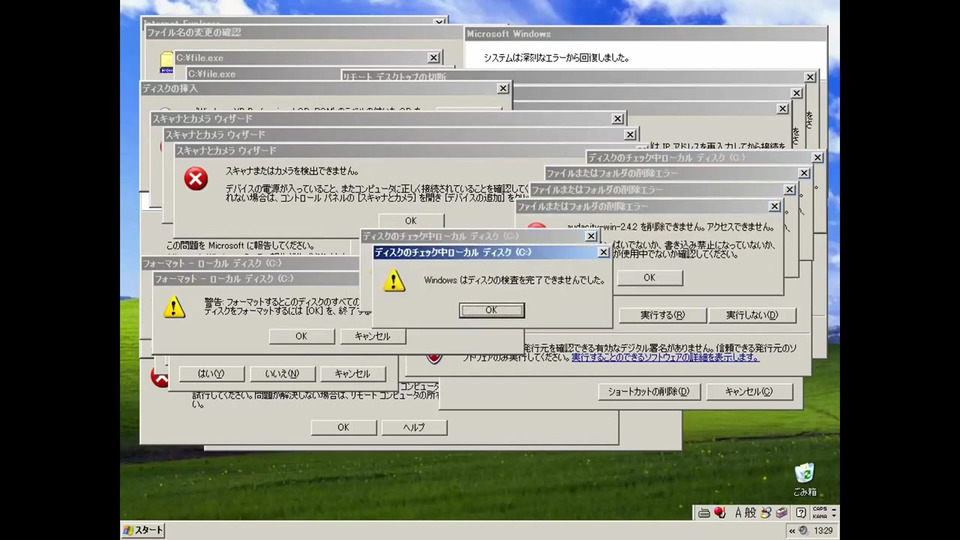This screenshot has height=540, width=960.
Task: Open the 実行することのできるソフトウェアの詳細 link
Action: pyautogui.click(x=665, y=358)
